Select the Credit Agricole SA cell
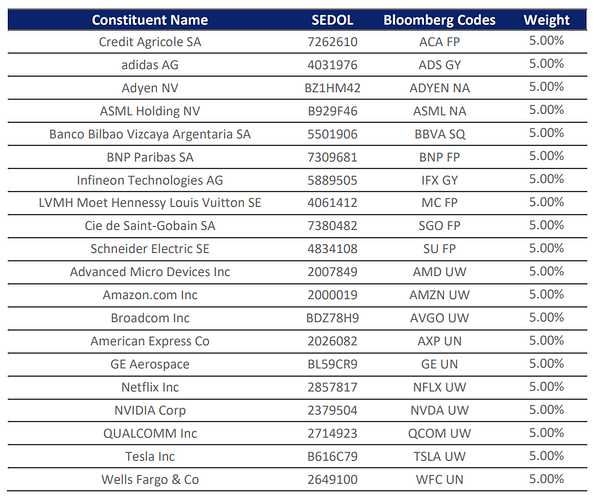The height and width of the screenshot is (500, 594). (150, 42)
